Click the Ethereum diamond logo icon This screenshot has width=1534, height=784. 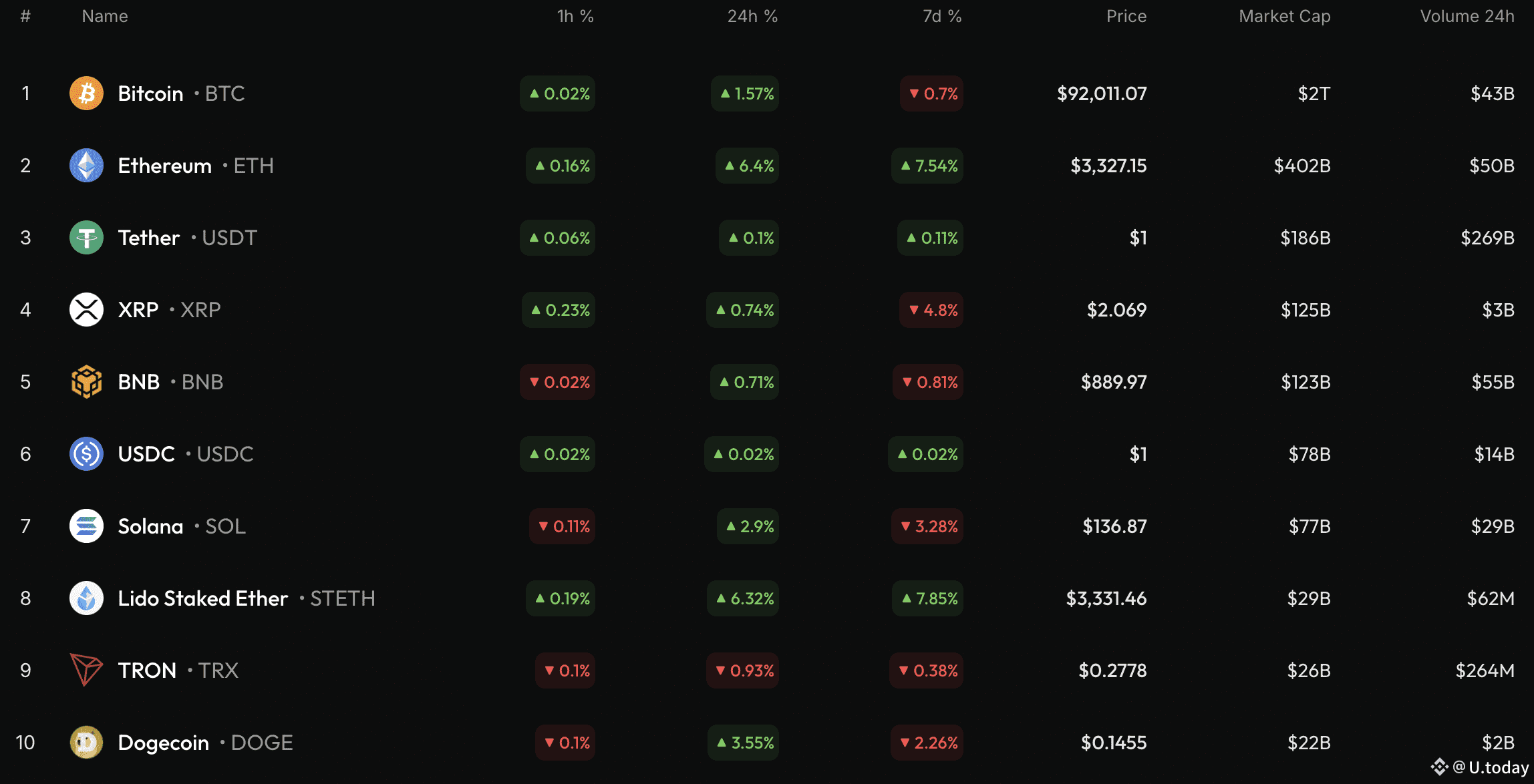click(x=86, y=166)
